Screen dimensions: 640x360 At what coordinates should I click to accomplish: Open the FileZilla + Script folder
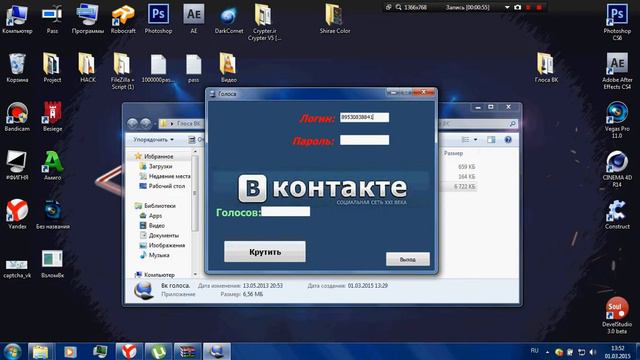(122, 71)
